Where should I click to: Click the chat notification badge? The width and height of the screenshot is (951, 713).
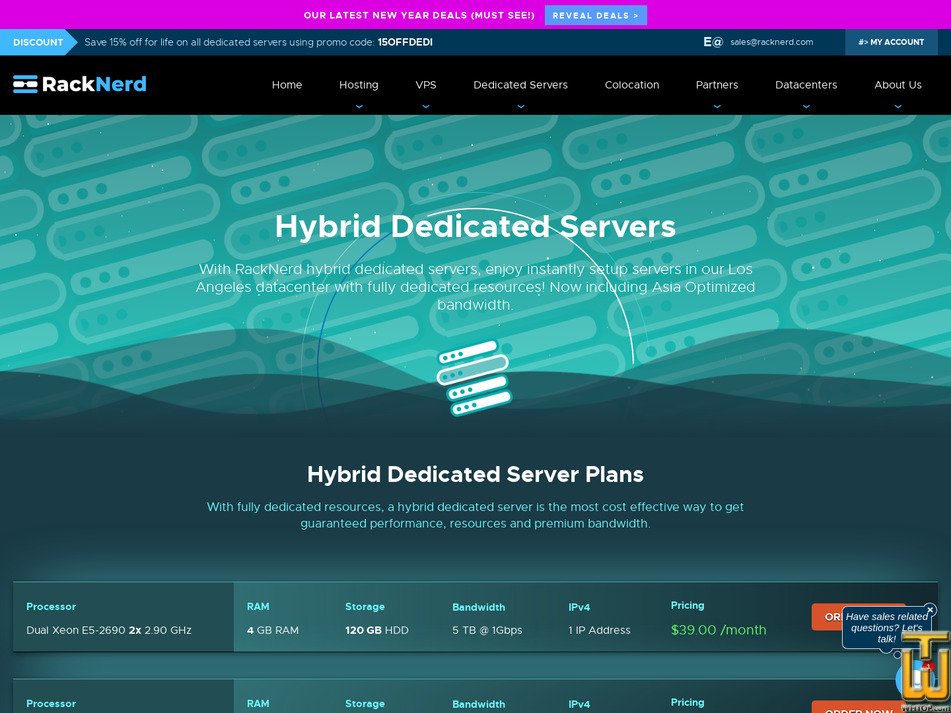(x=927, y=665)
